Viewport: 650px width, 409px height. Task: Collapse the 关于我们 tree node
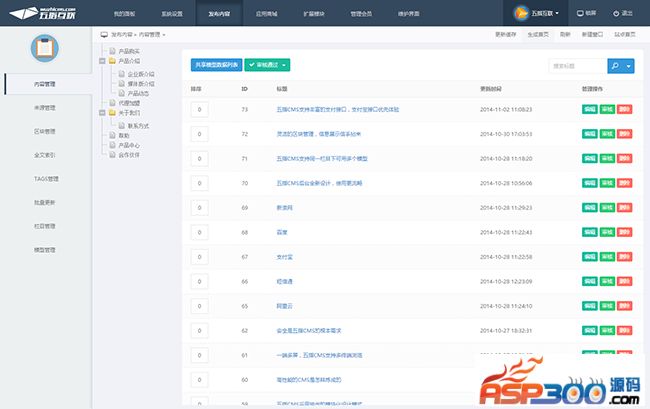click(104, 115)
